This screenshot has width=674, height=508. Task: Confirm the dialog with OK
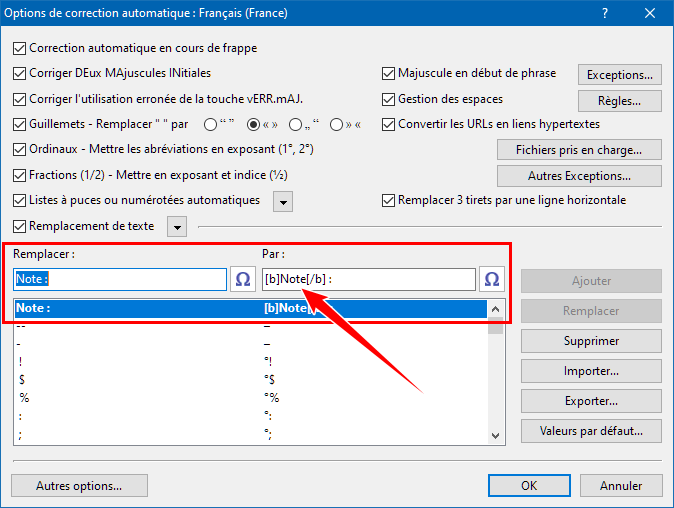click(x=529, y=486)
